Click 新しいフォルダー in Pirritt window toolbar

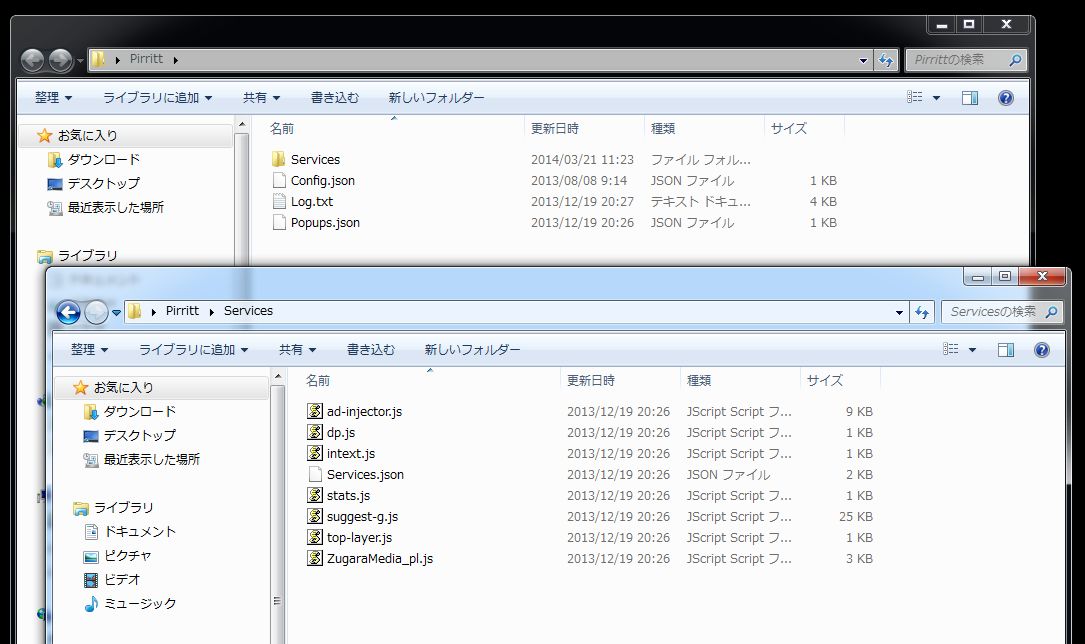437,98
